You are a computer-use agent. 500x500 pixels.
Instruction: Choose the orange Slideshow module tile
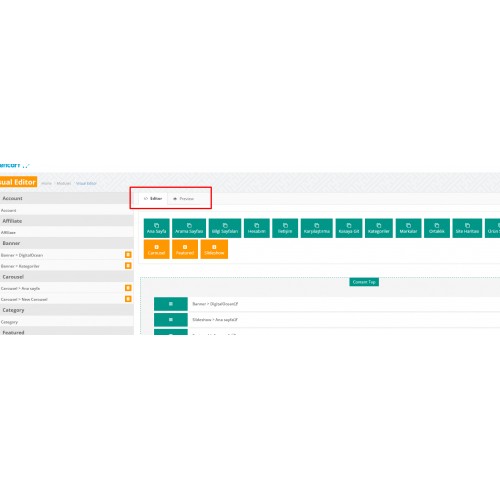pyautogui.click(x=214, y=249)
